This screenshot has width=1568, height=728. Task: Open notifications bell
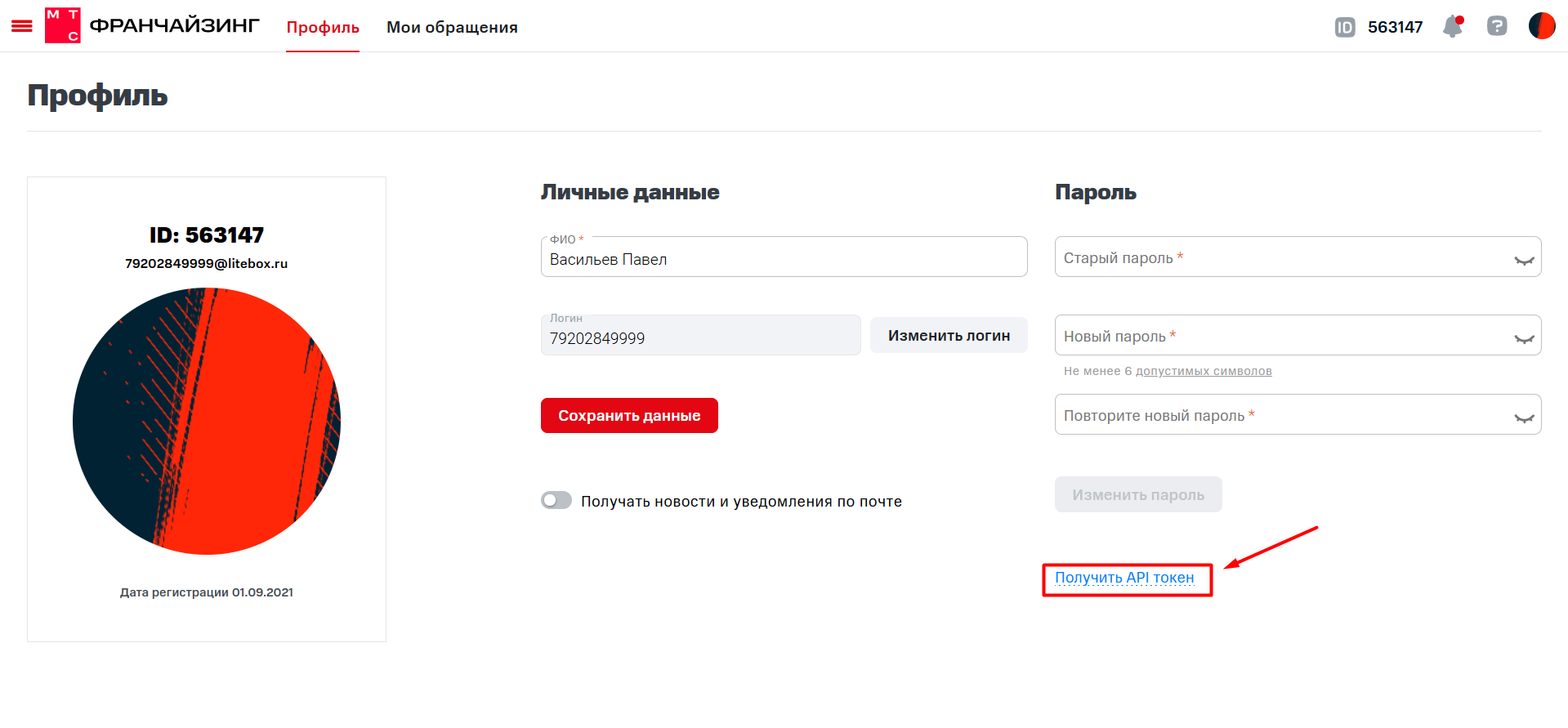tap(1454, 26)
